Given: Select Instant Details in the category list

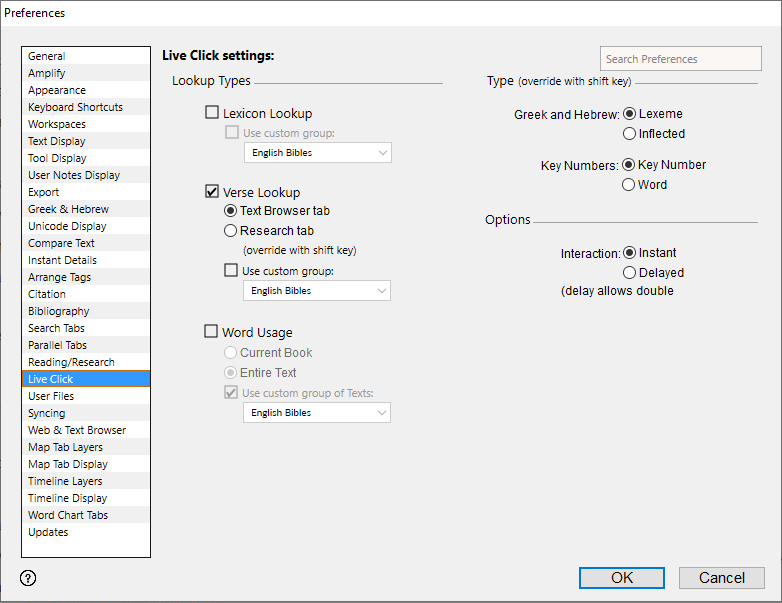Looking at the screenshot, I should click(62, 260).
